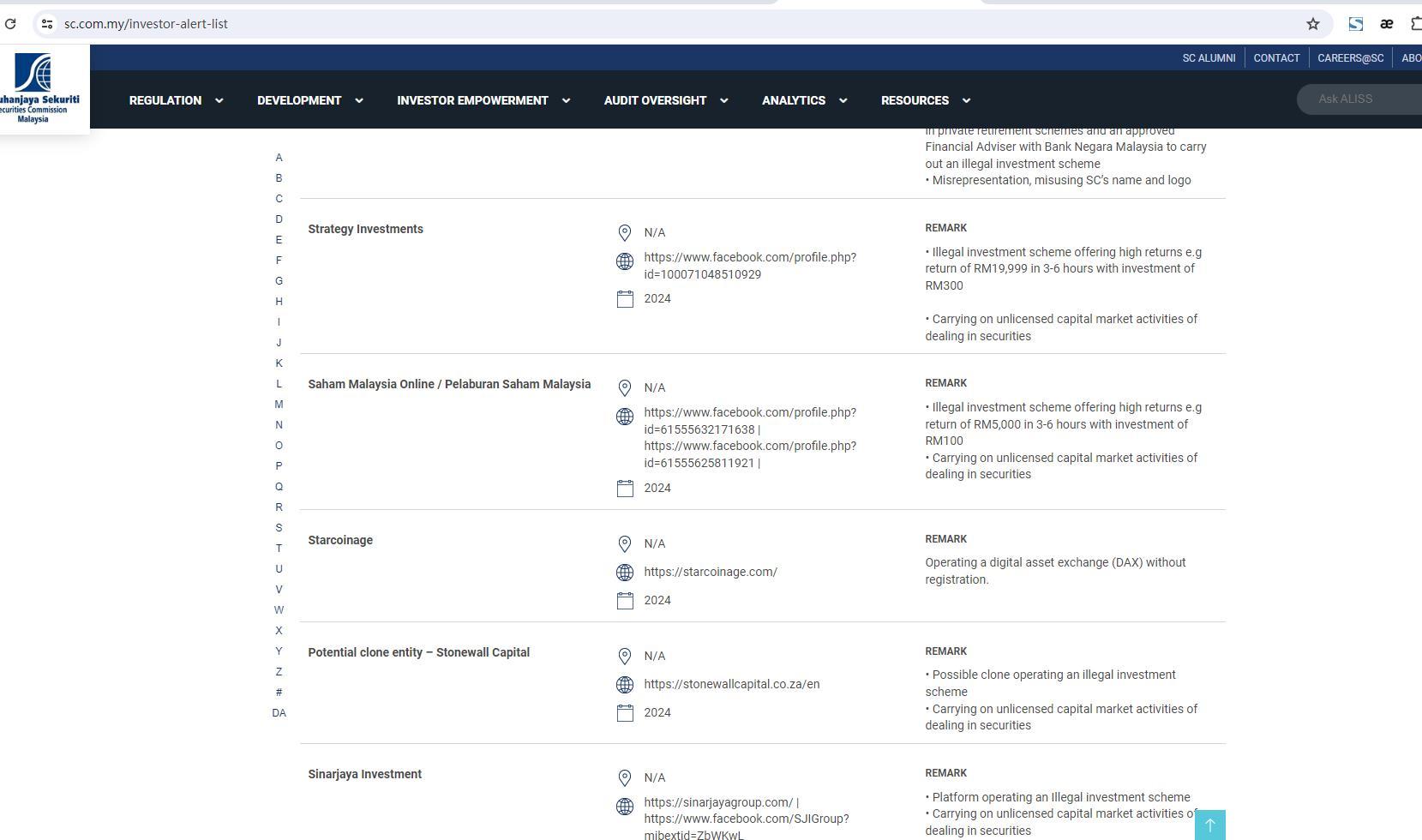Click the location pin icon for Stonewall Capital
Screen dimensions: 1422x840
pos(625,657)
